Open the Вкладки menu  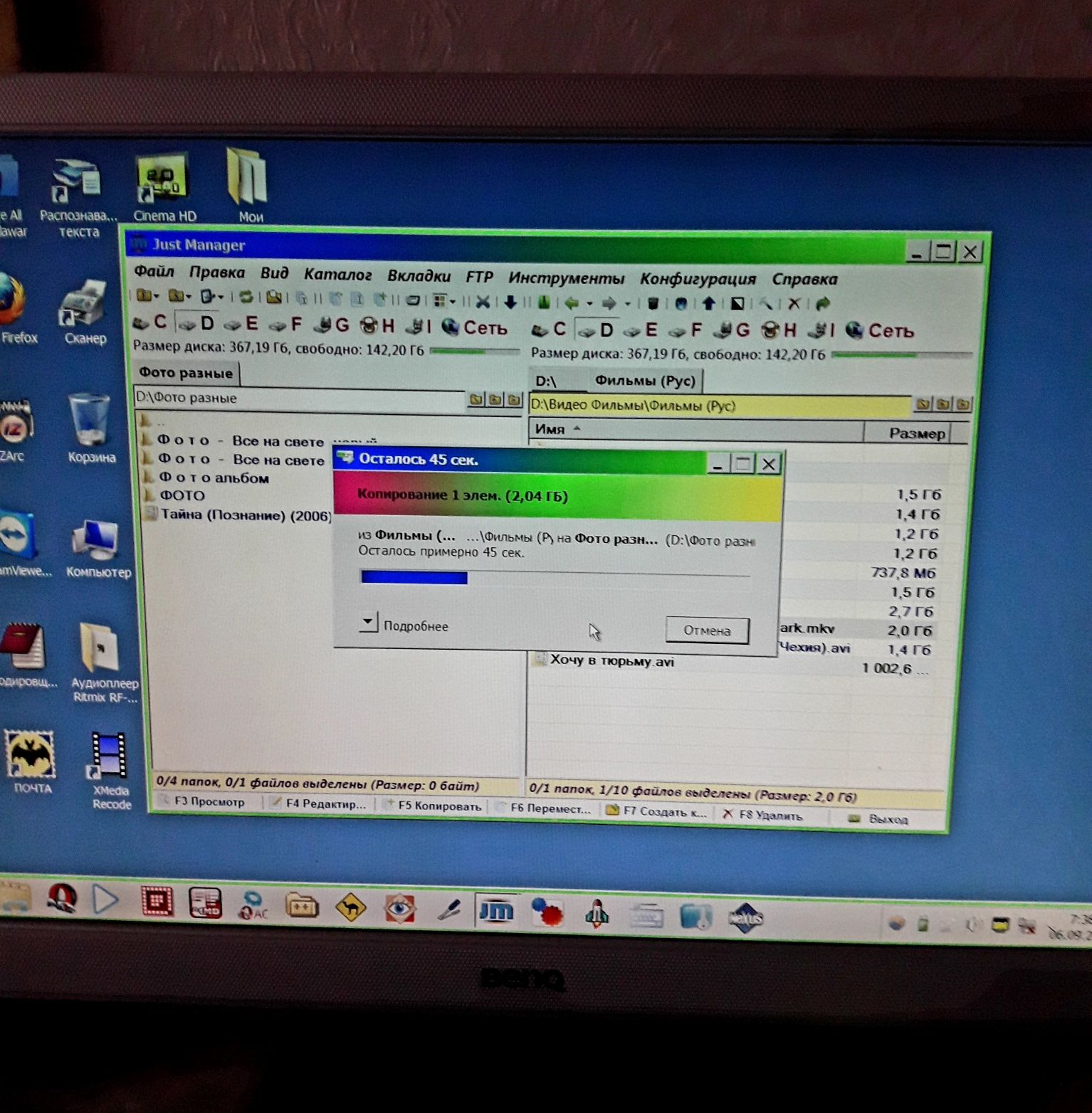419,275
